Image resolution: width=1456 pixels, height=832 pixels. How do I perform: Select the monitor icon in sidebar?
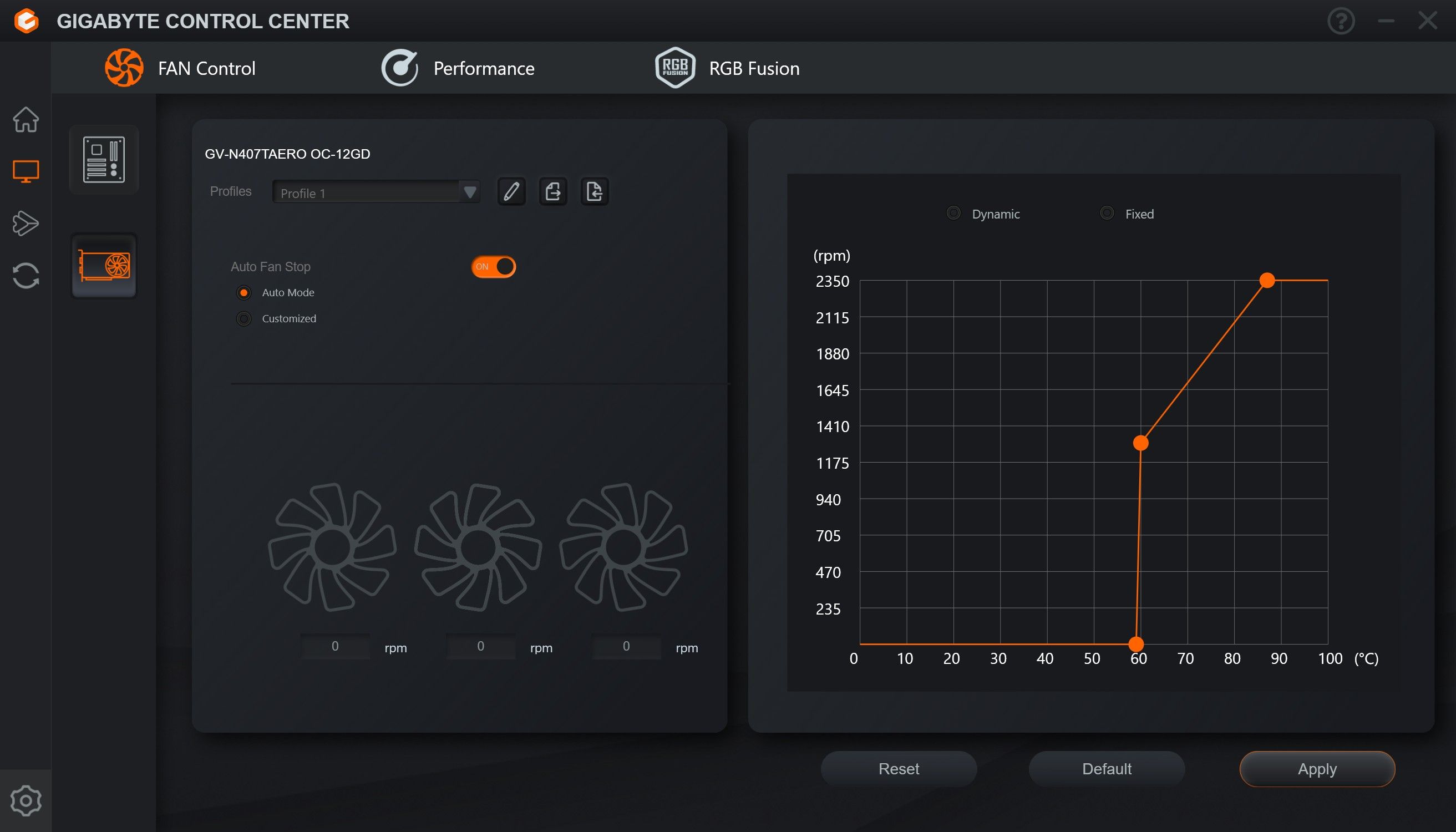[26, 171]
